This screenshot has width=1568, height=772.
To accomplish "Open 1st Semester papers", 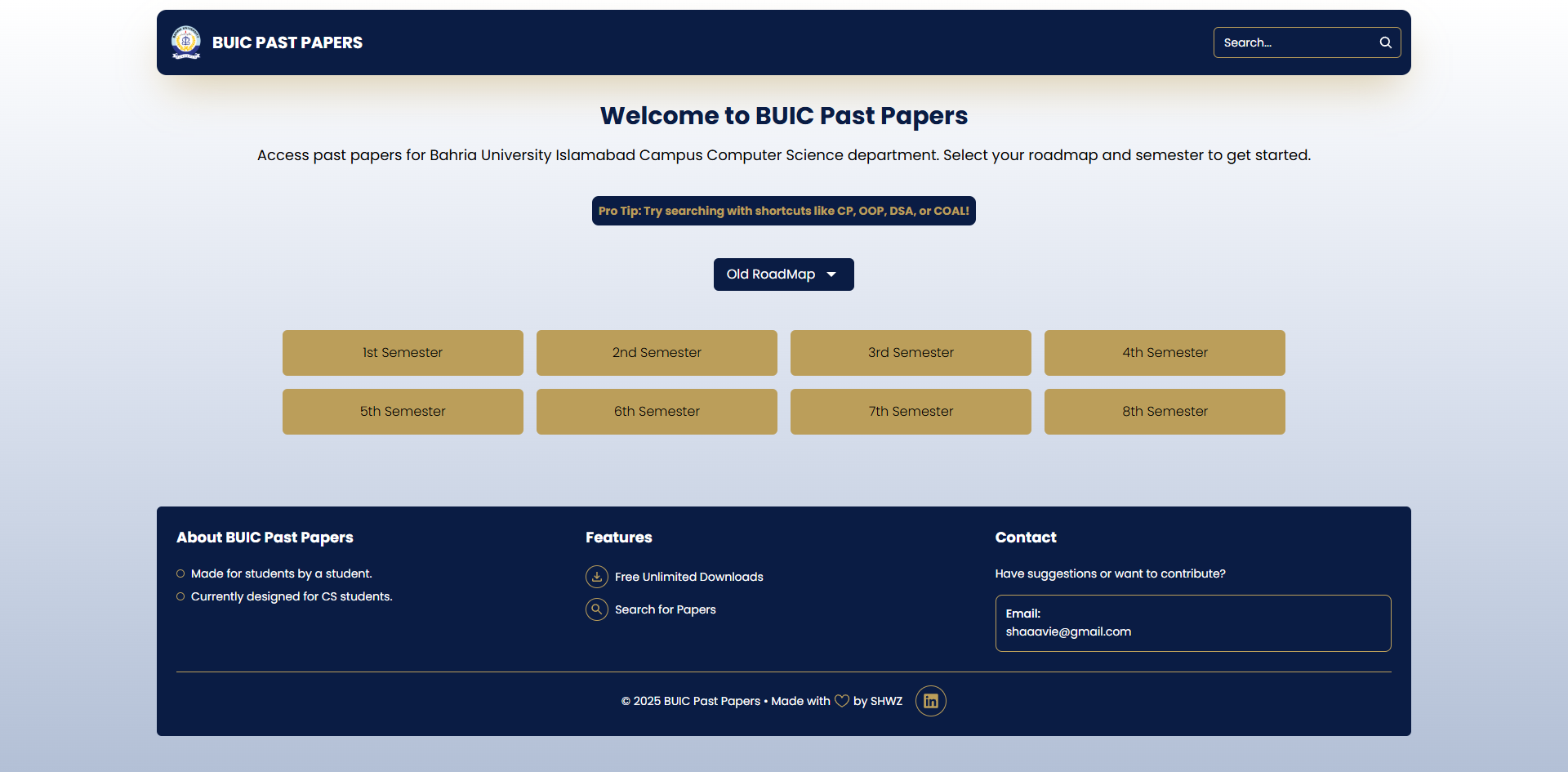I will pyautogui.click(x=403, y=353).
